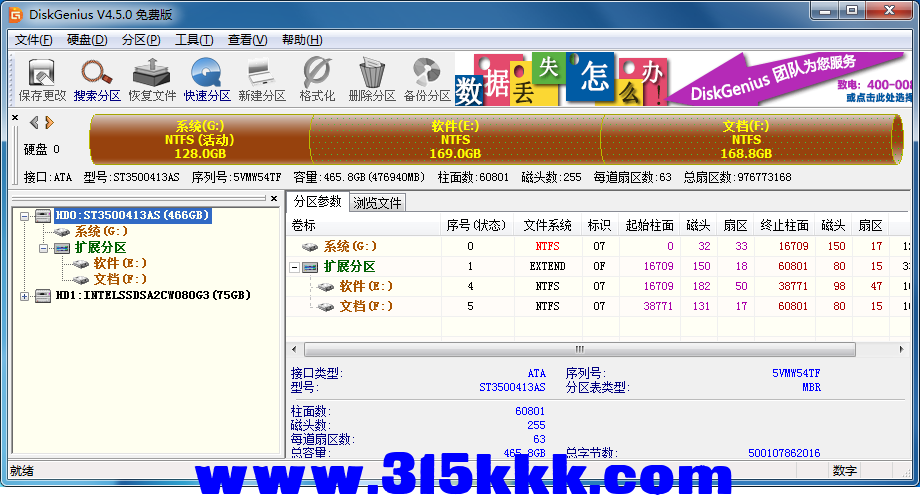Open the 硬盘(D) menu
The image size is (920, 500).
pyautogui.click(x=87, y=40)
